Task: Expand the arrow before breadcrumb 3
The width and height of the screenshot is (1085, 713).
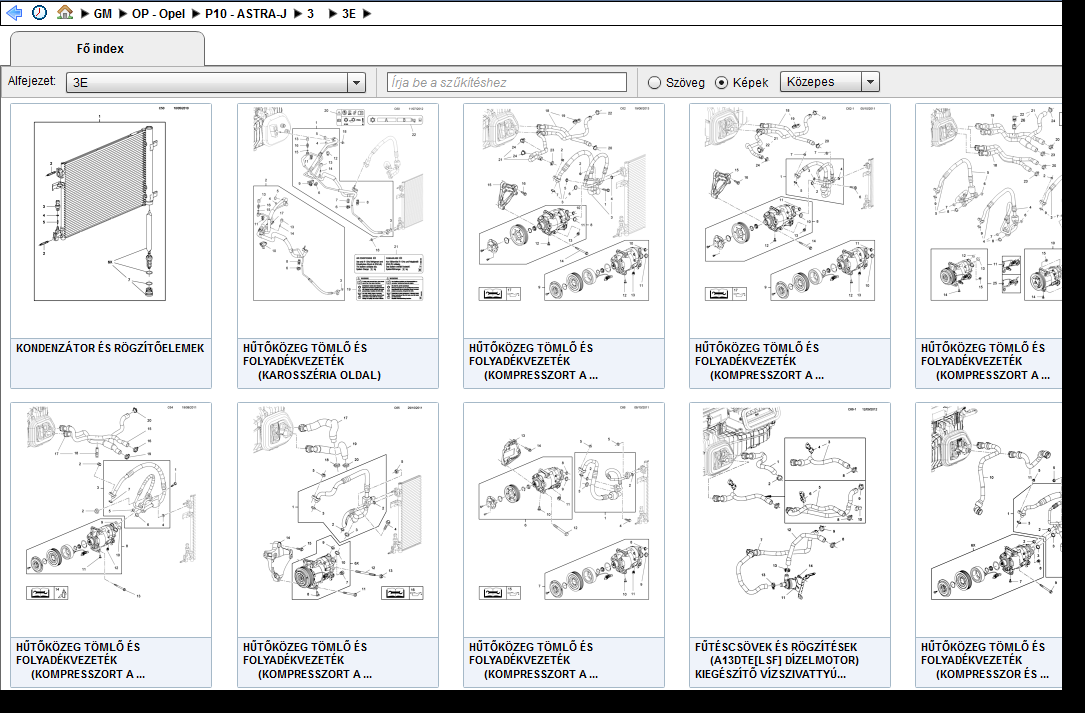Action: 298,14
